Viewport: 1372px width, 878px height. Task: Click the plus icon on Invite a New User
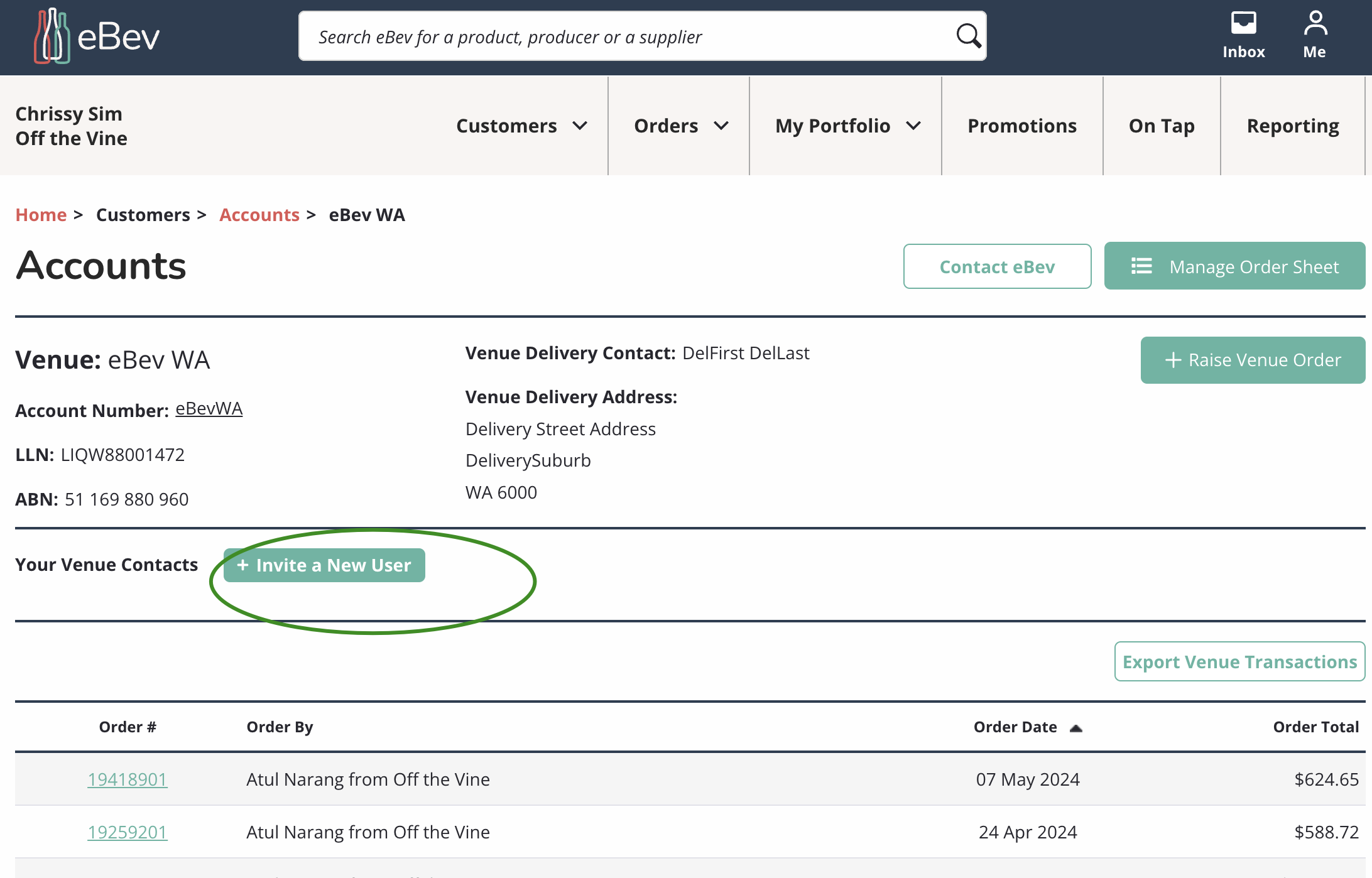coord(243,565)
